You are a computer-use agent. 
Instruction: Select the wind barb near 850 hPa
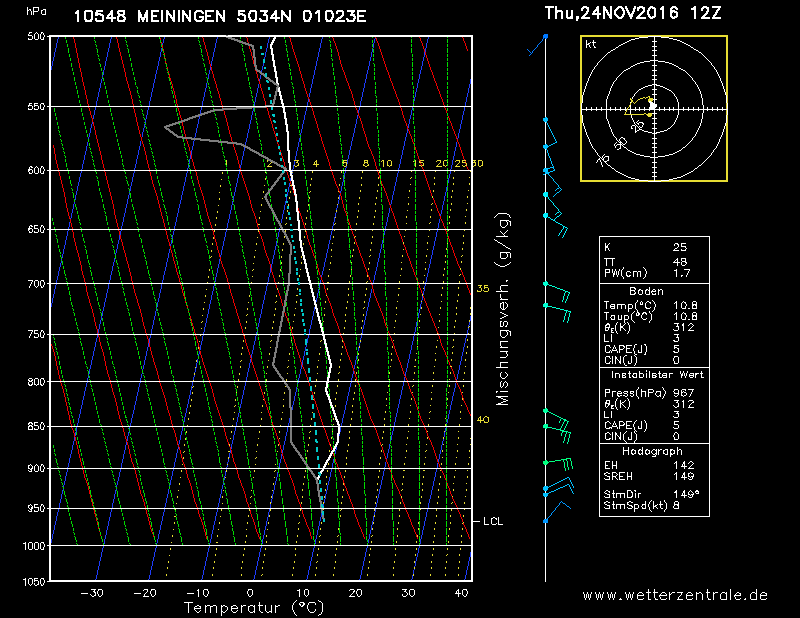tap(556, 430)
